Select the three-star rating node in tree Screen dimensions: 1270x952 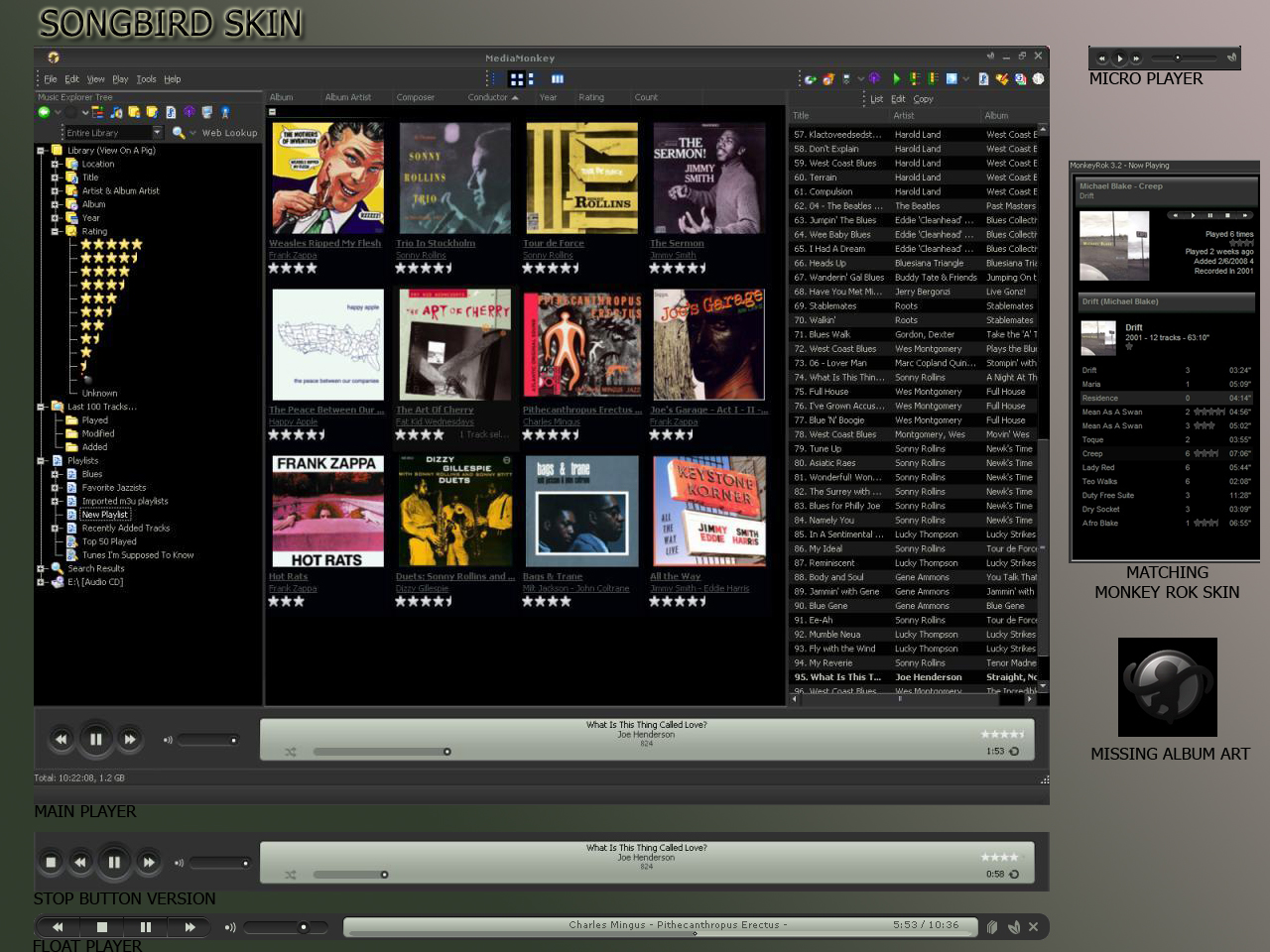coord(98,298)
